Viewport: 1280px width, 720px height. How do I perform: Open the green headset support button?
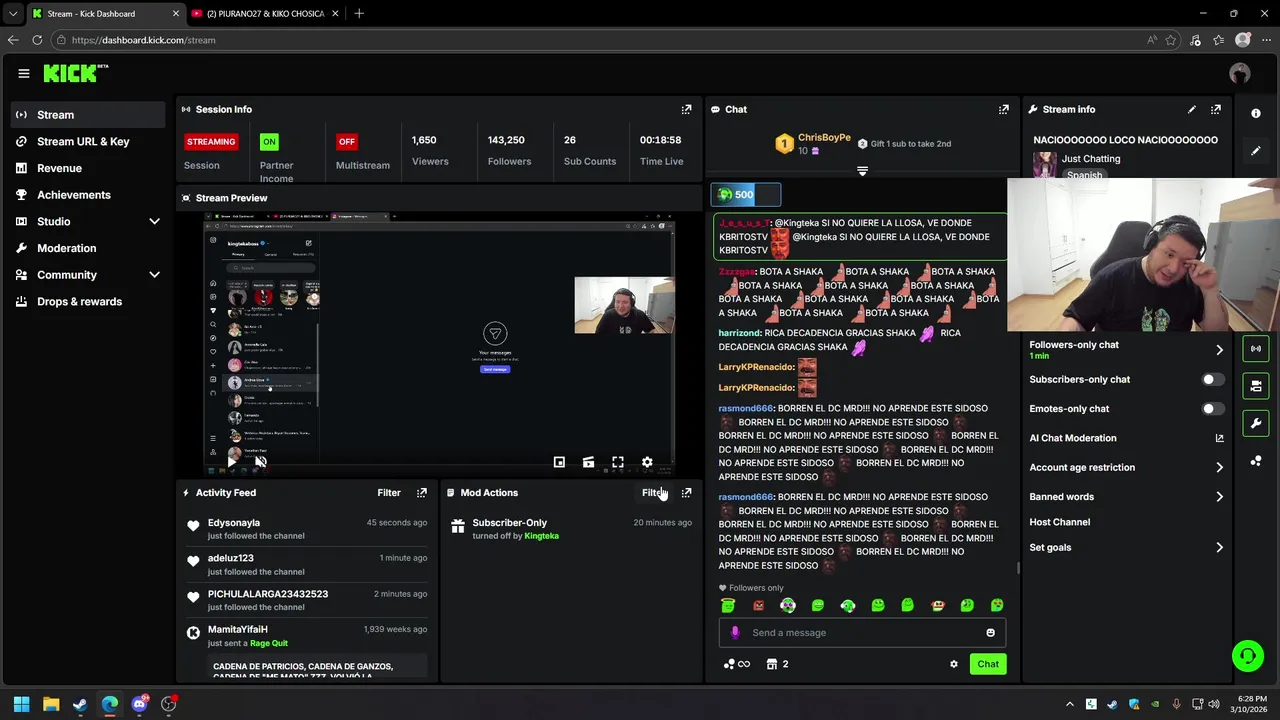(1247, 656)
